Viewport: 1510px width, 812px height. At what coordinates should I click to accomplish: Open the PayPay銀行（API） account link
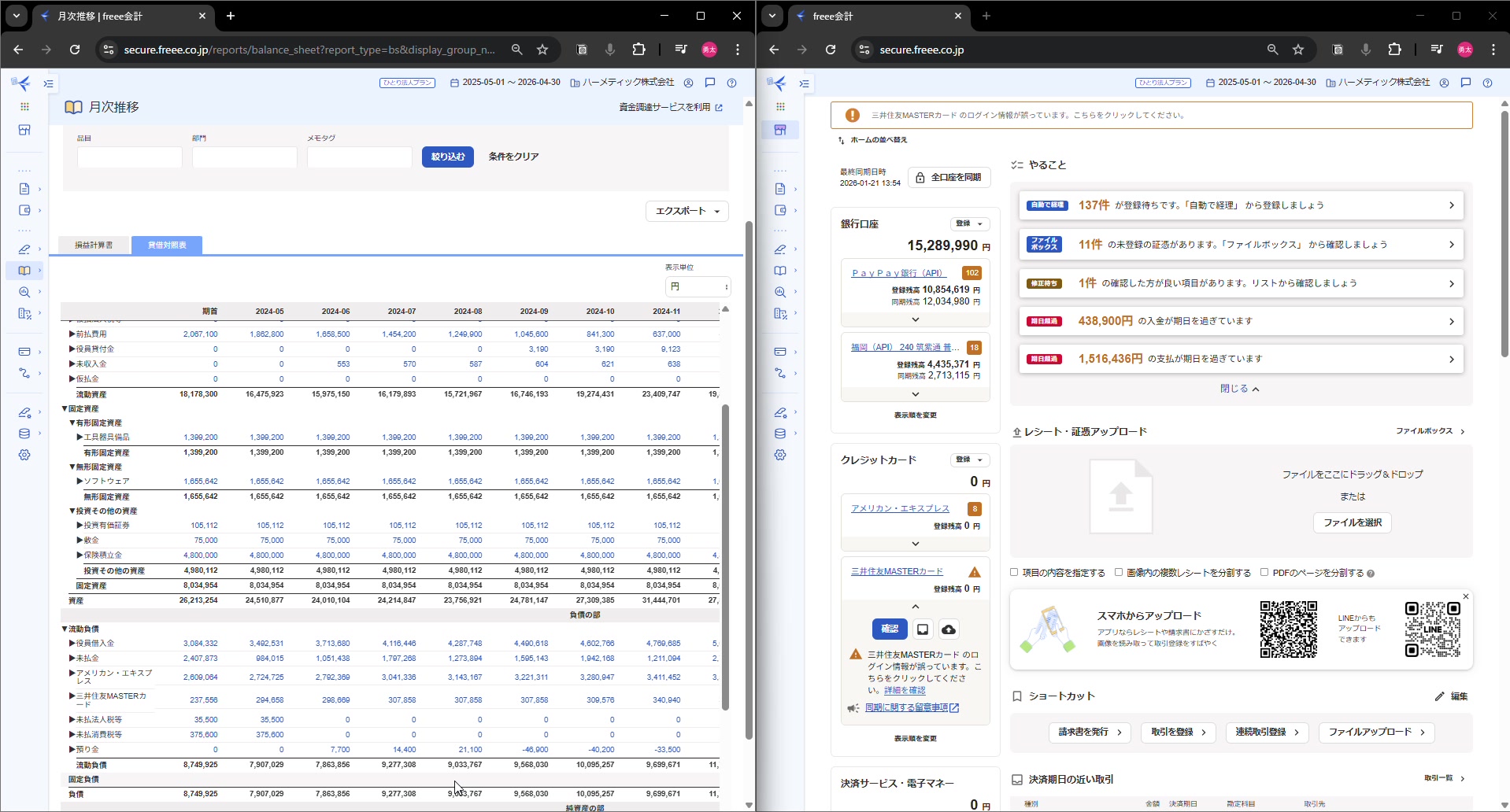[898, 273]
